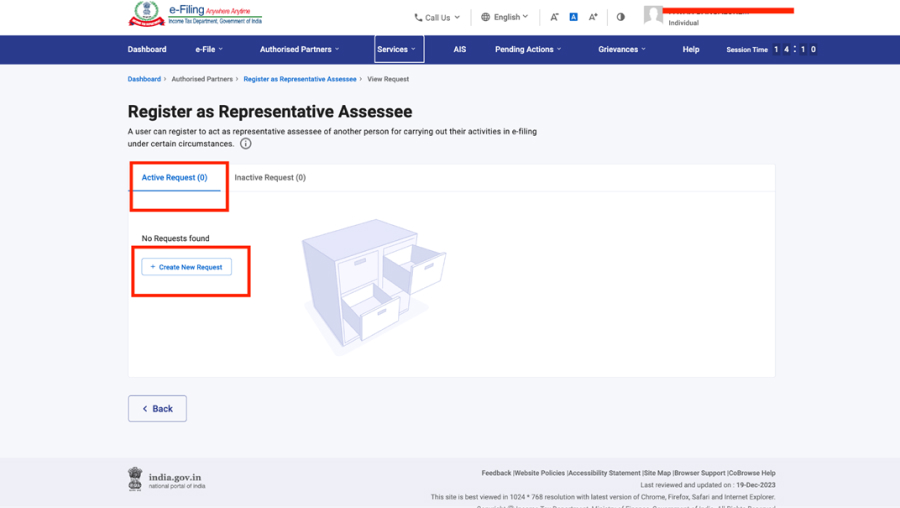Open Website Policies footer link
Image resolution: width=900 pixels, height=508 pixels.
(x=539, y=473)
